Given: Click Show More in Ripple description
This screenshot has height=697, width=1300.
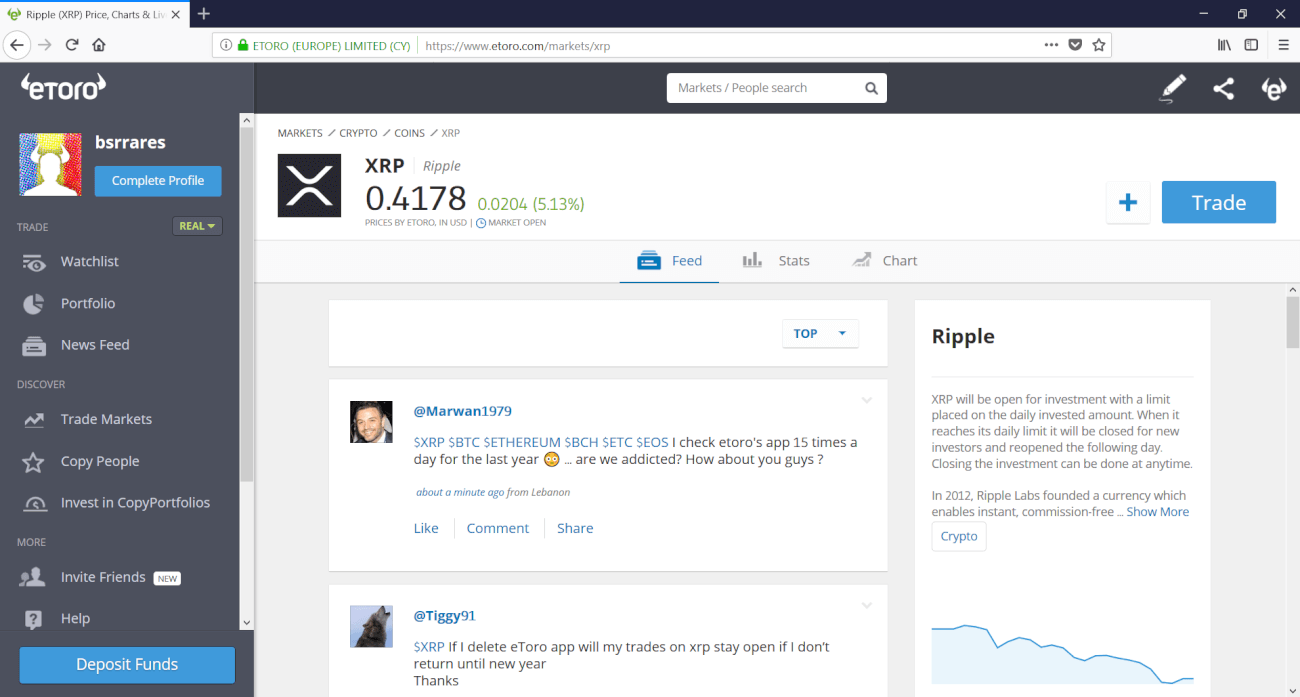Looking at the screenshot, I should coord(1158,512).
